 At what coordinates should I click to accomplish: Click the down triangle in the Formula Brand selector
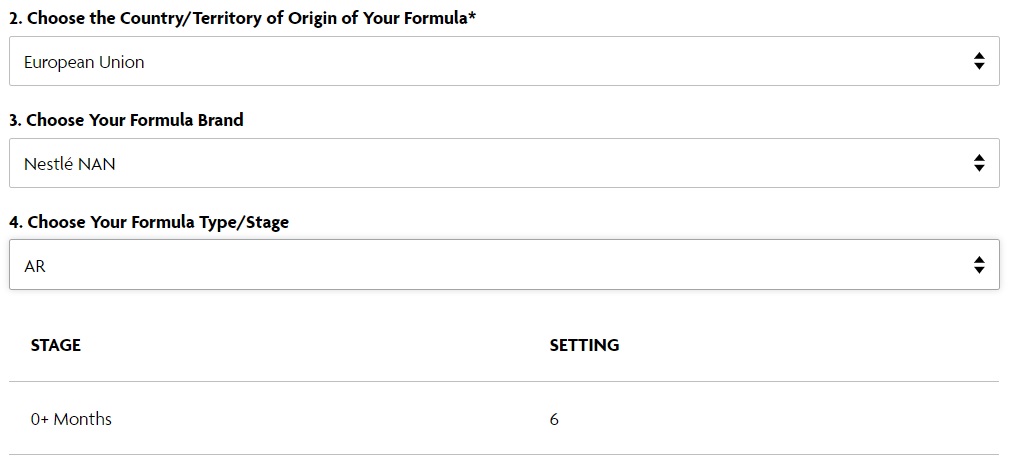[x=979, y=168]
